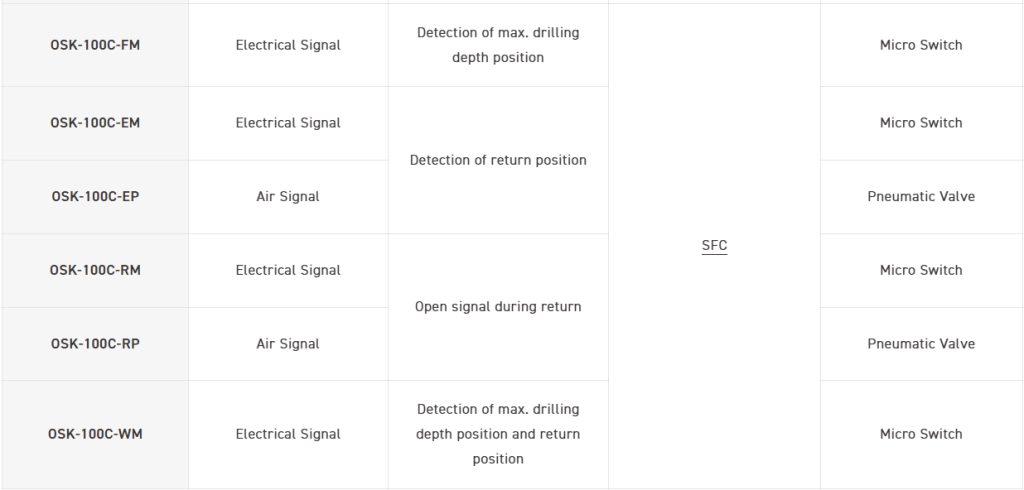
Task: Select 'Electrical Signal' in the OSK-100C-WM row
Action: [288, 434]
